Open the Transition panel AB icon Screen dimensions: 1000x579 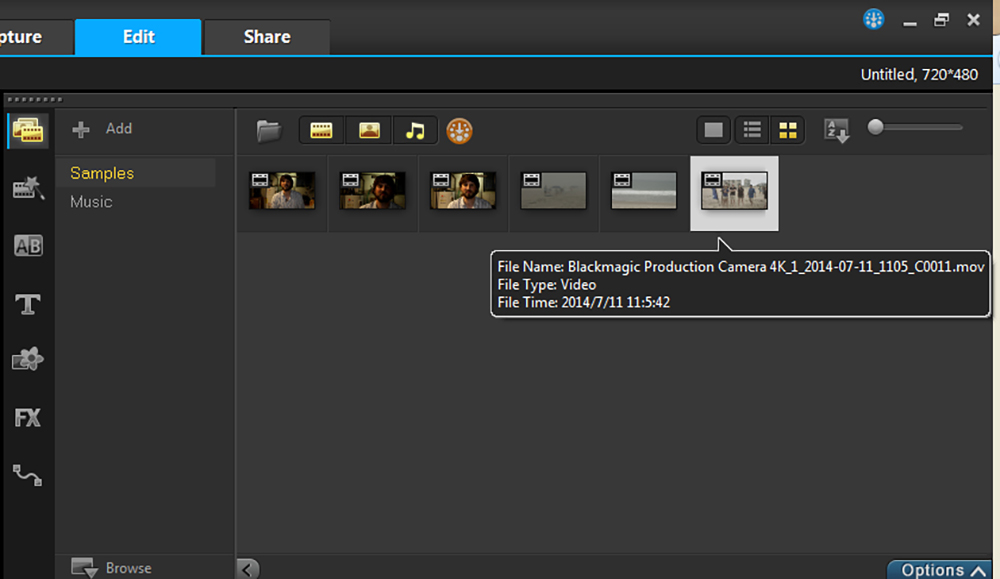(28, 246)
